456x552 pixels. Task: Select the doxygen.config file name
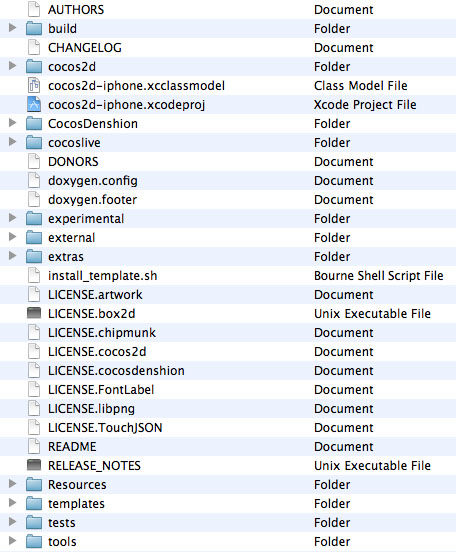tap(93, 181)
